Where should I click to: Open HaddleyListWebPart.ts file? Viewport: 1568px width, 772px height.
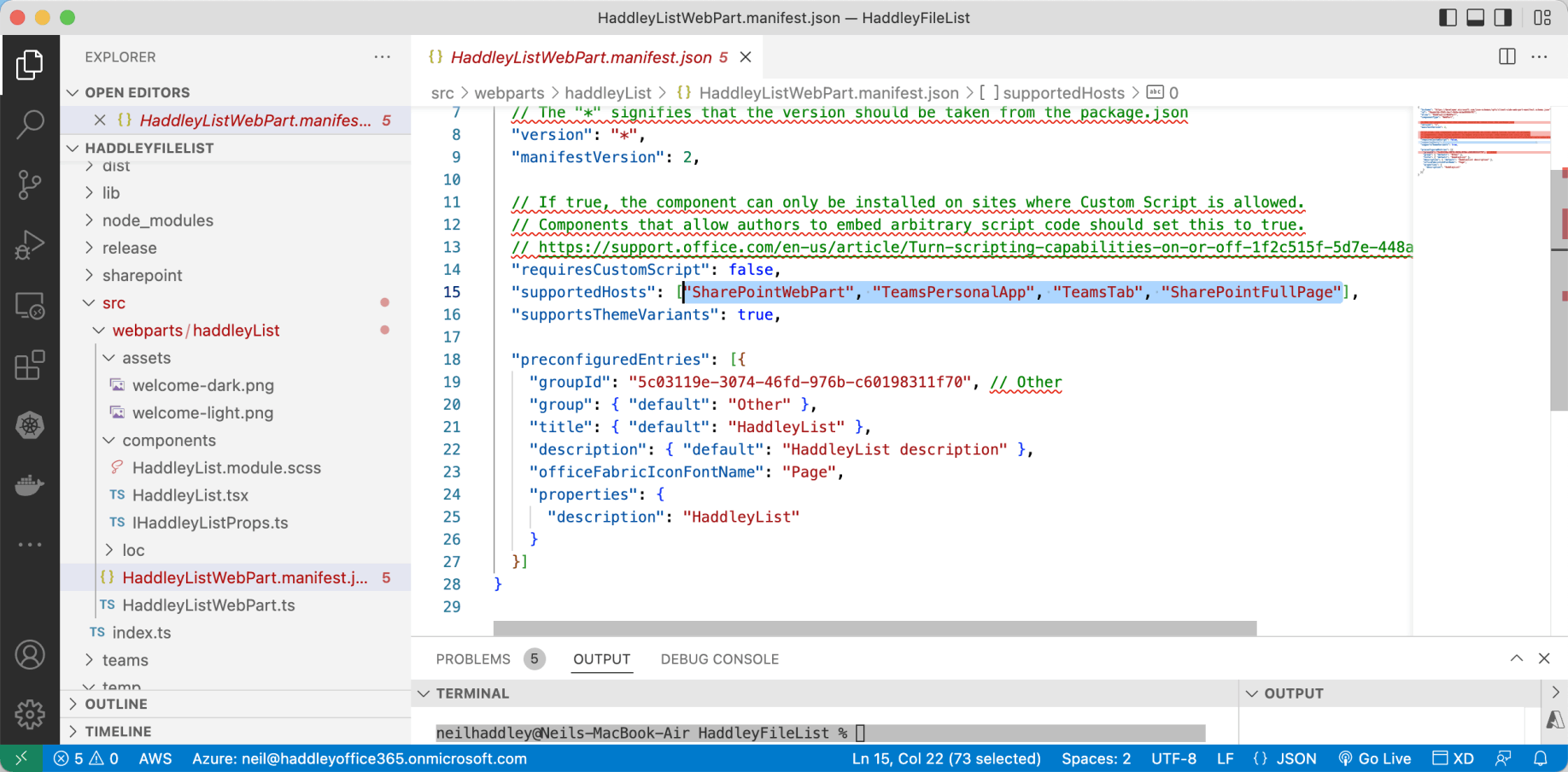(208, 605)
